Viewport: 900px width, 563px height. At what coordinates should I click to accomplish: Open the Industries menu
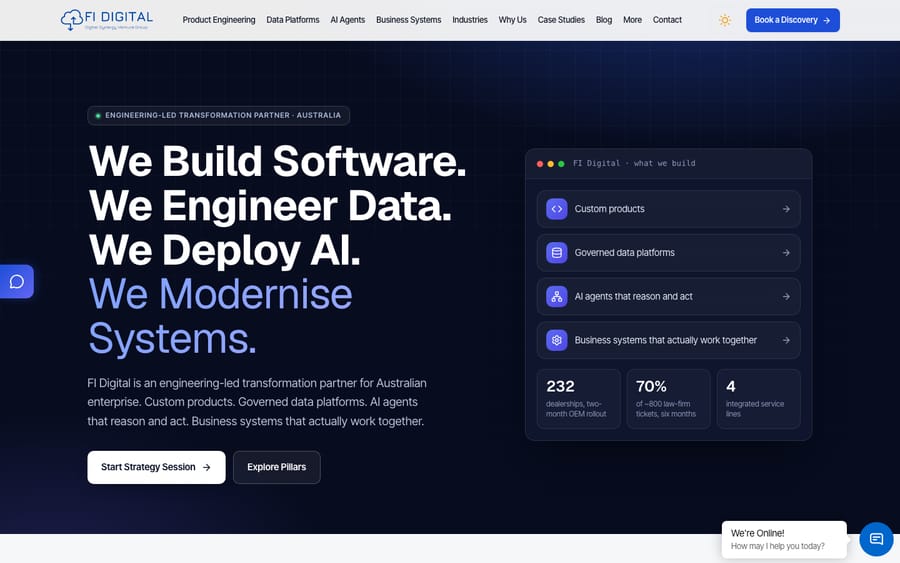tap(470, 20)
